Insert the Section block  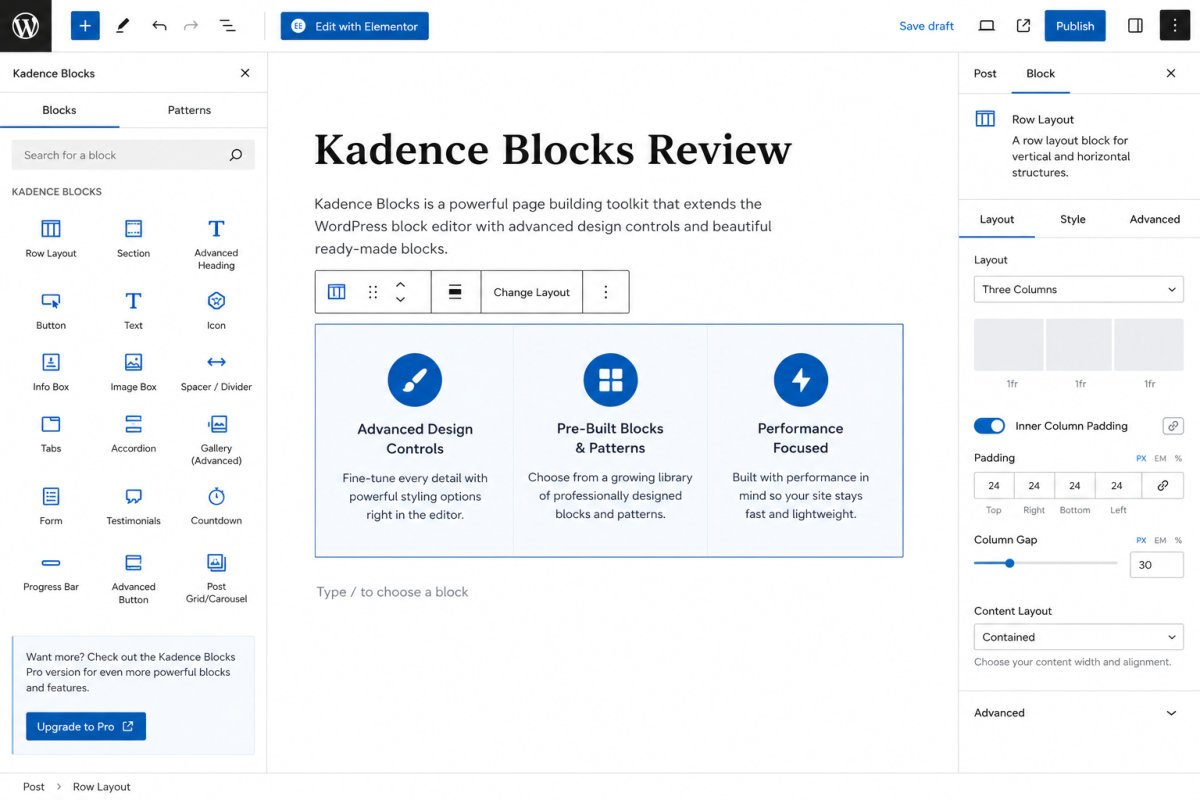coord(133,239)
